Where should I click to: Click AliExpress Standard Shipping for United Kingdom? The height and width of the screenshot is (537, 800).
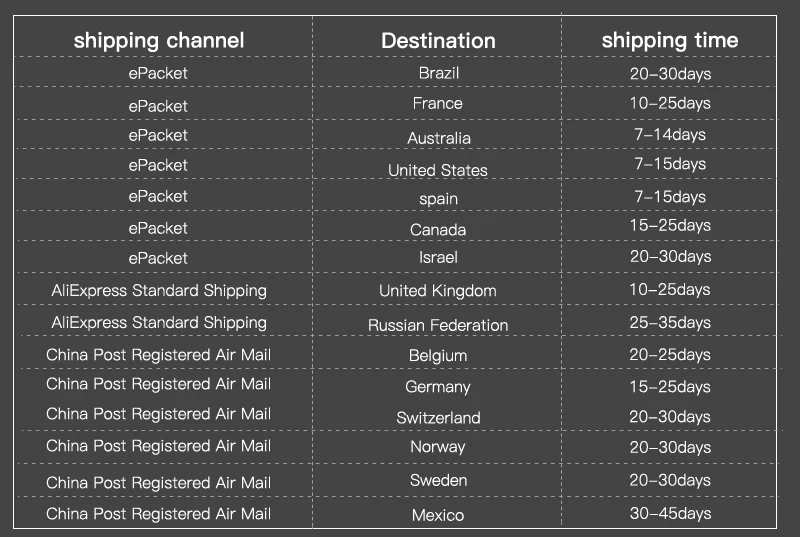click(x=159, y=290)
